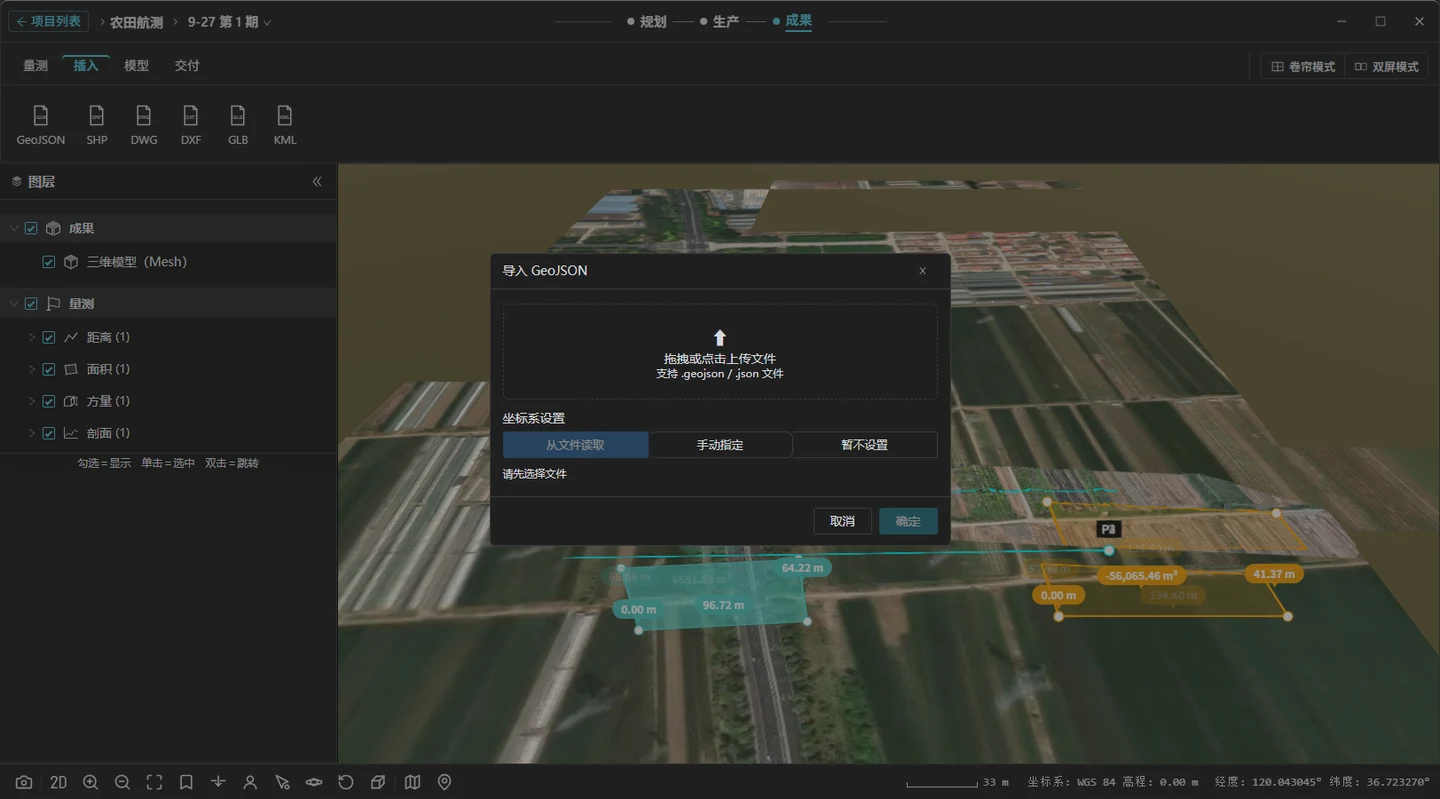This screenshot has width=1440, height=799.
Task: Collapse the 成果 layer group
Action: tap(14, 229)
